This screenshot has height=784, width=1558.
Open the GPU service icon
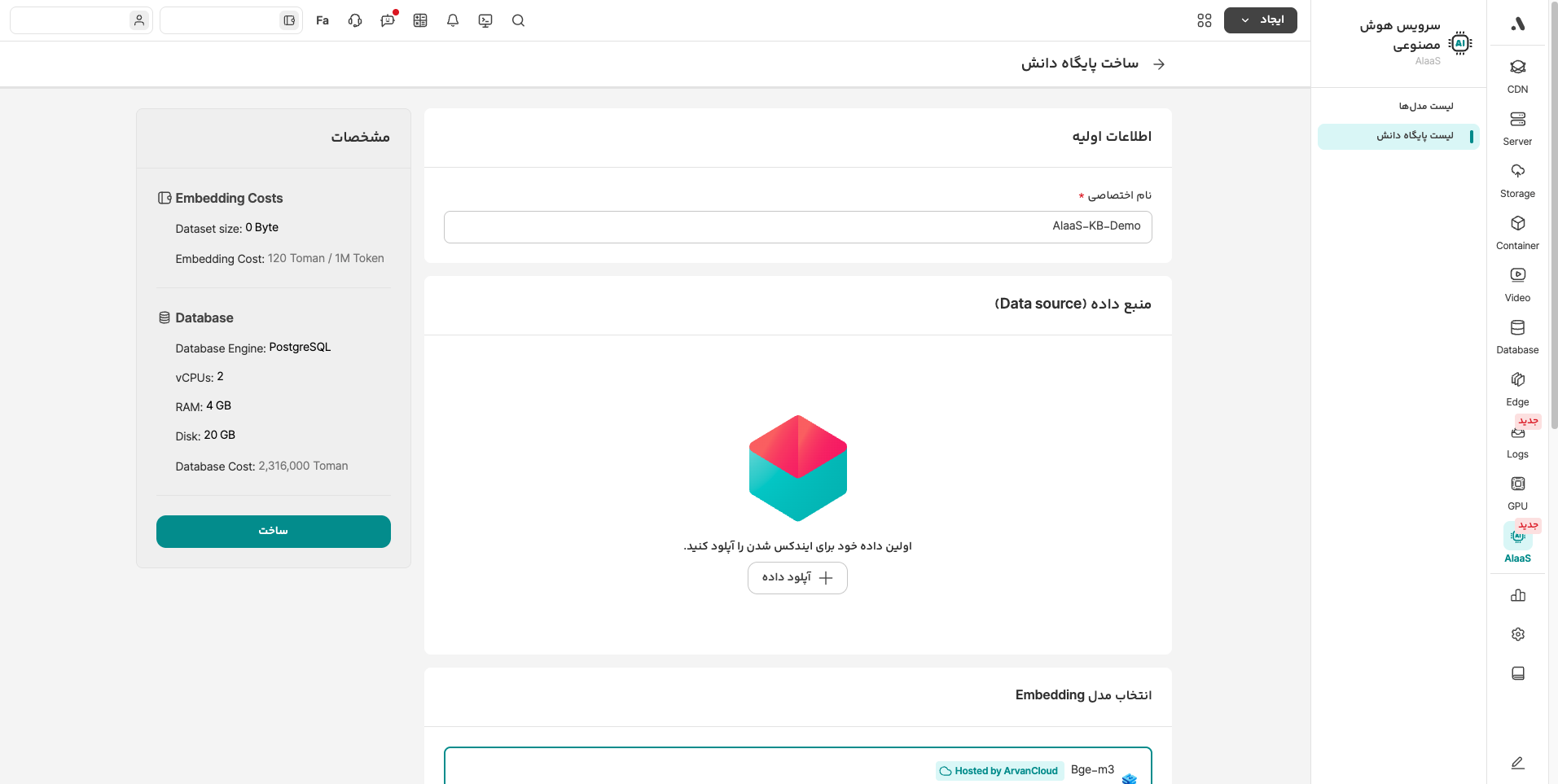click(1517, 493)
